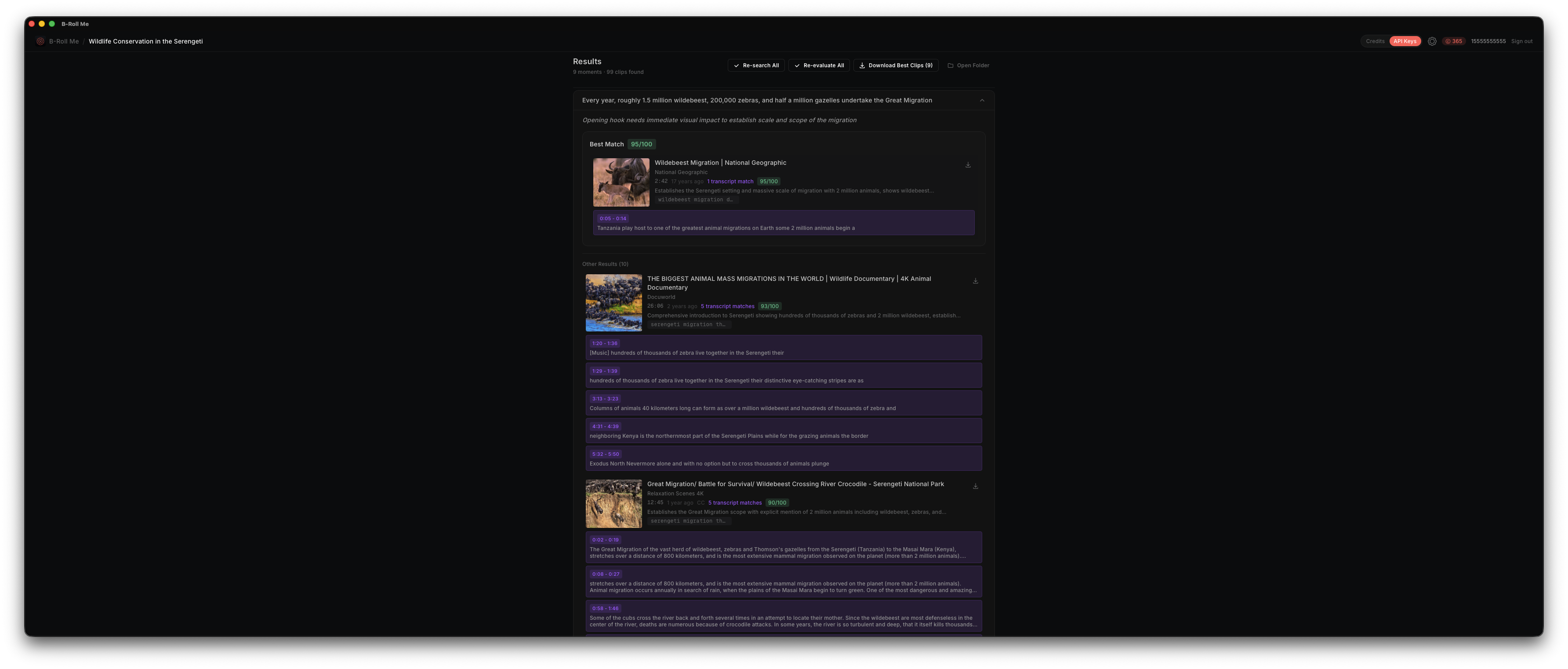Click the Best Match 95/100 score badge
The image size is (1568, 669).
641,144
